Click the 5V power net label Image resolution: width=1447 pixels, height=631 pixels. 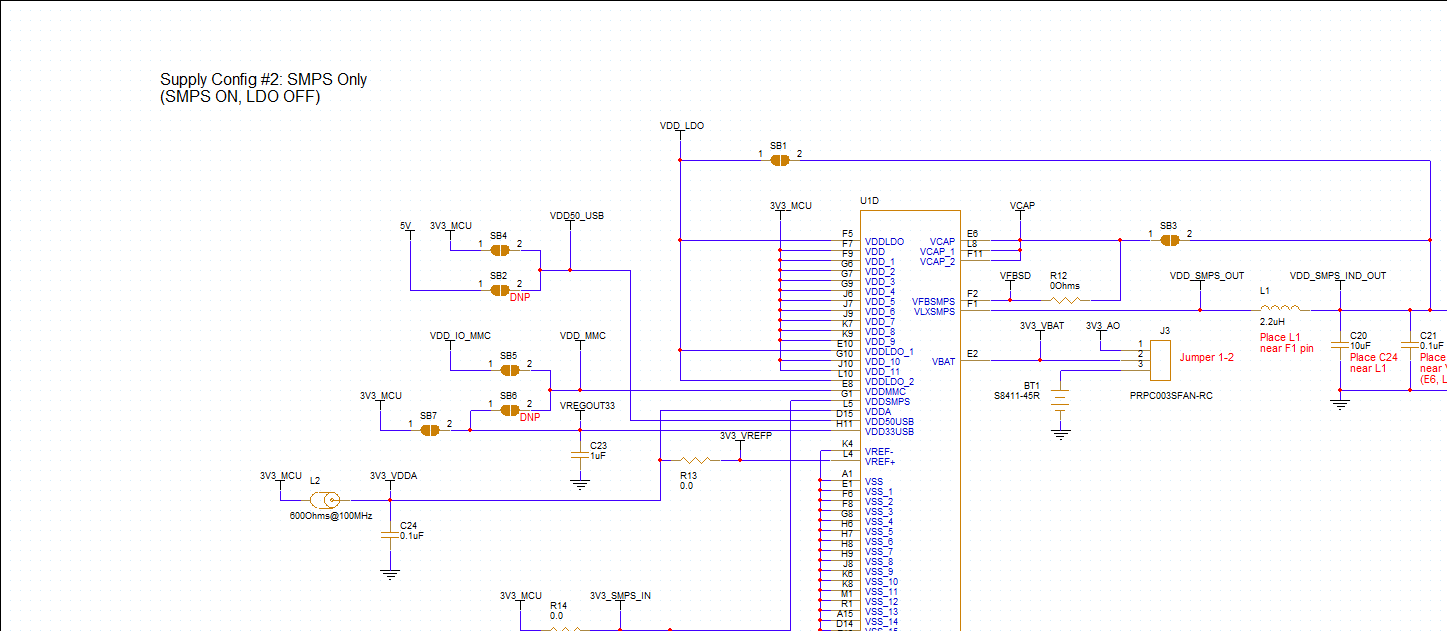tap(405, 226)
